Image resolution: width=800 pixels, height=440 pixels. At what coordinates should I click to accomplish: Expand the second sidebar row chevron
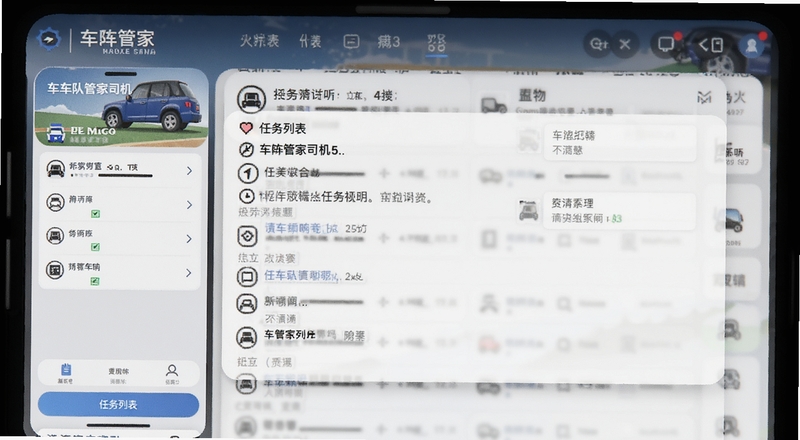coord(189,205)
